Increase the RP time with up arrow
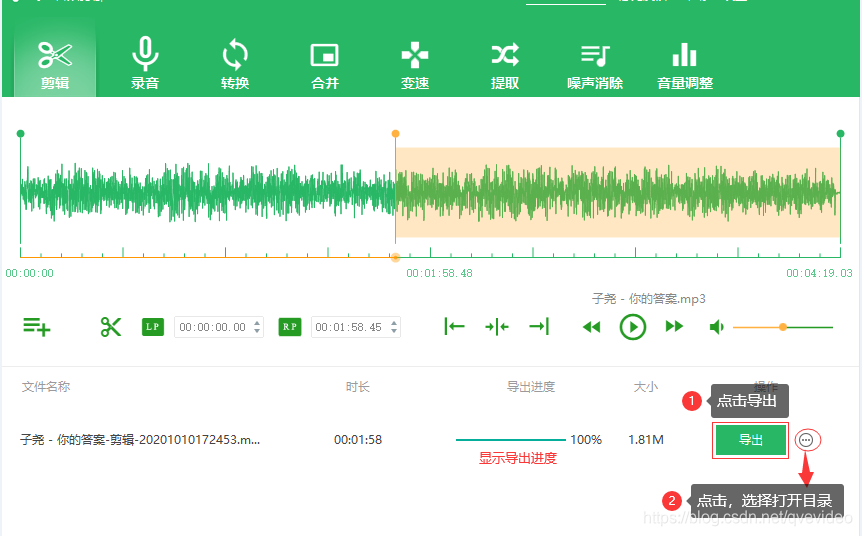862x536 pixels. click(x=394, y=323)
